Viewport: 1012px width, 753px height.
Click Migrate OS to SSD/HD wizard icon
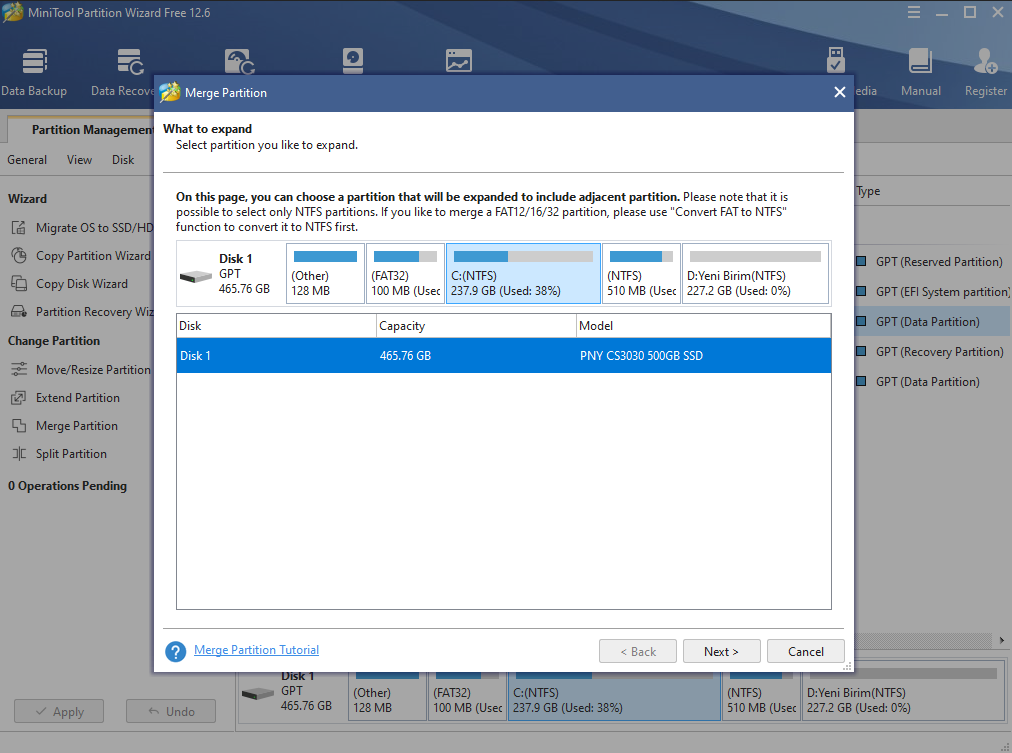point(19,228)
